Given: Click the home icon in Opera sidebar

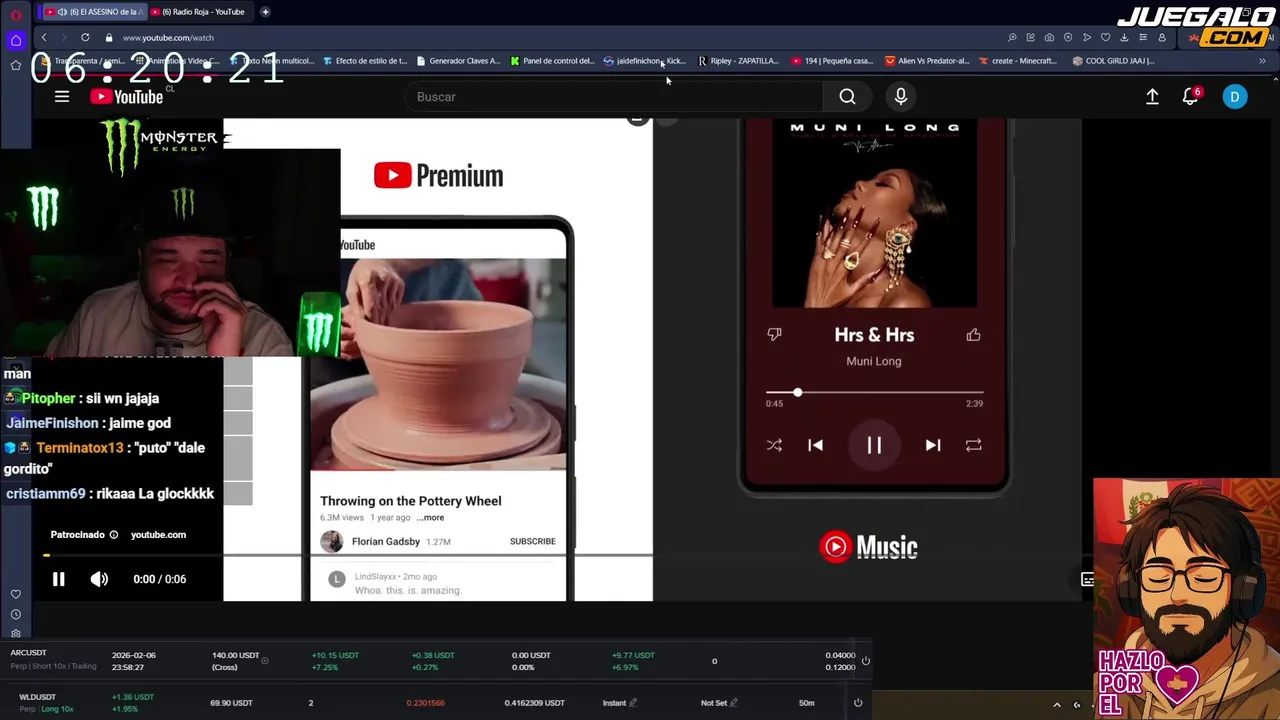Looking at the screenshot, I should pyautogui.click(x=16, y=41).
